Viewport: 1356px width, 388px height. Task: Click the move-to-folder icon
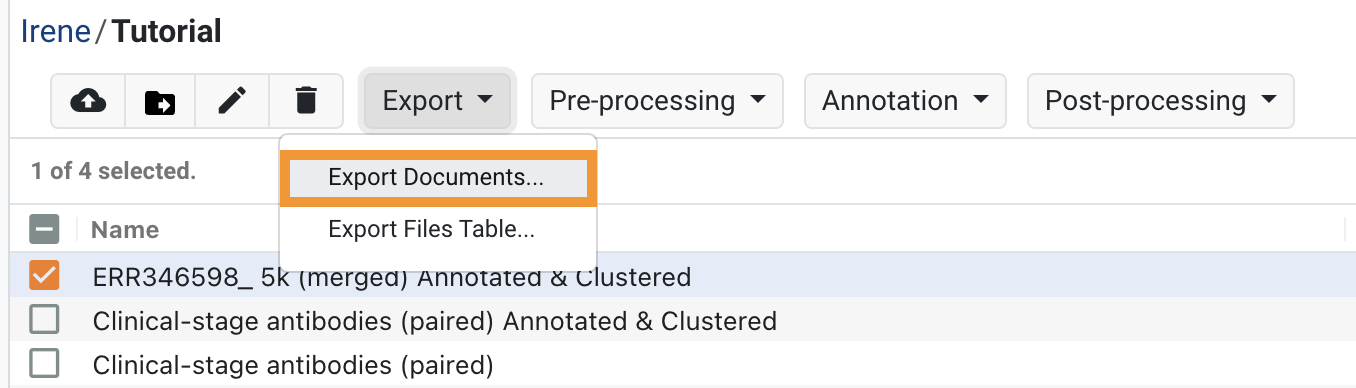click(159, 101)
